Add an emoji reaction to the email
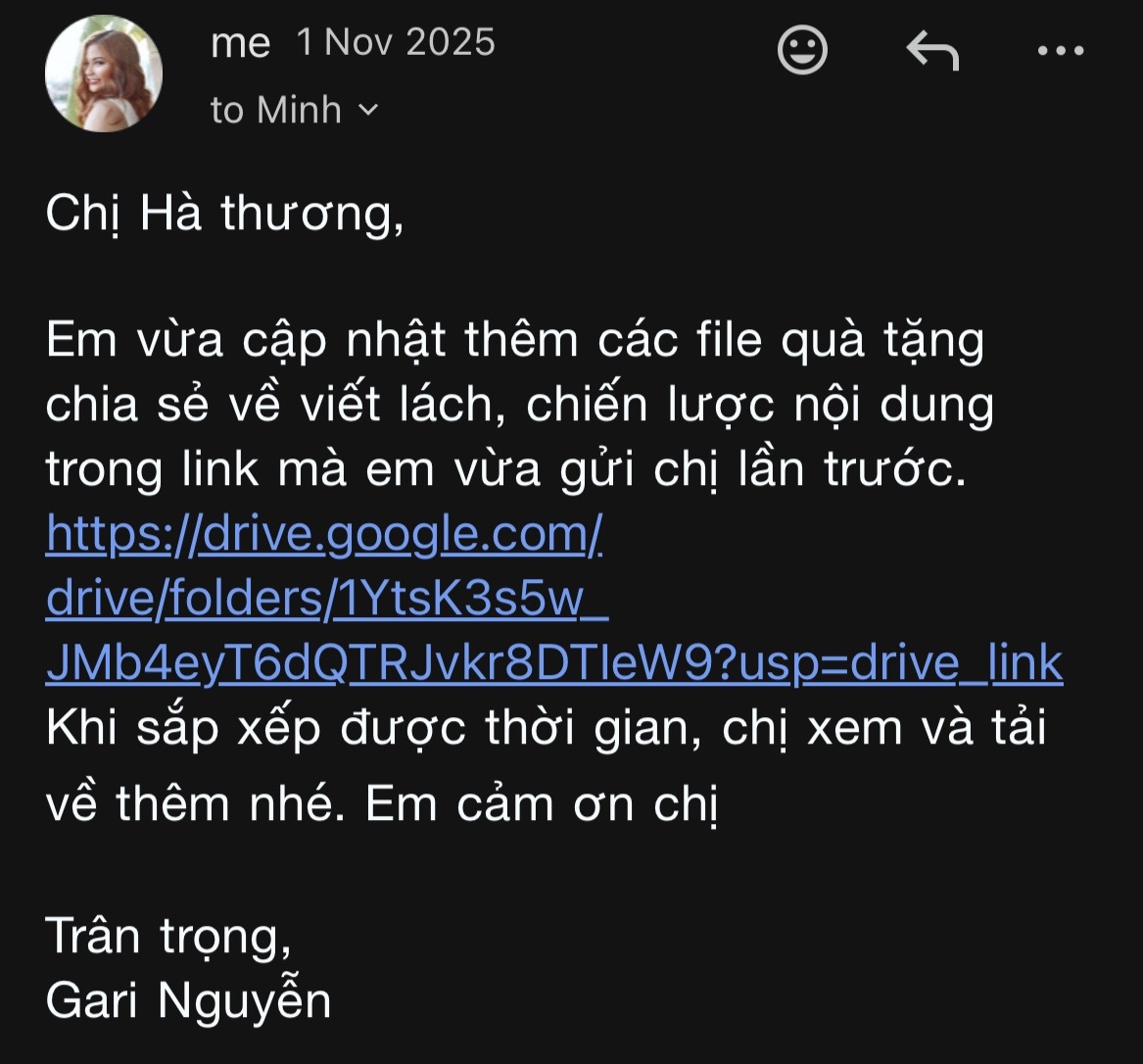This screenshot has height=1064, width=1143. (x=802, y=50)
